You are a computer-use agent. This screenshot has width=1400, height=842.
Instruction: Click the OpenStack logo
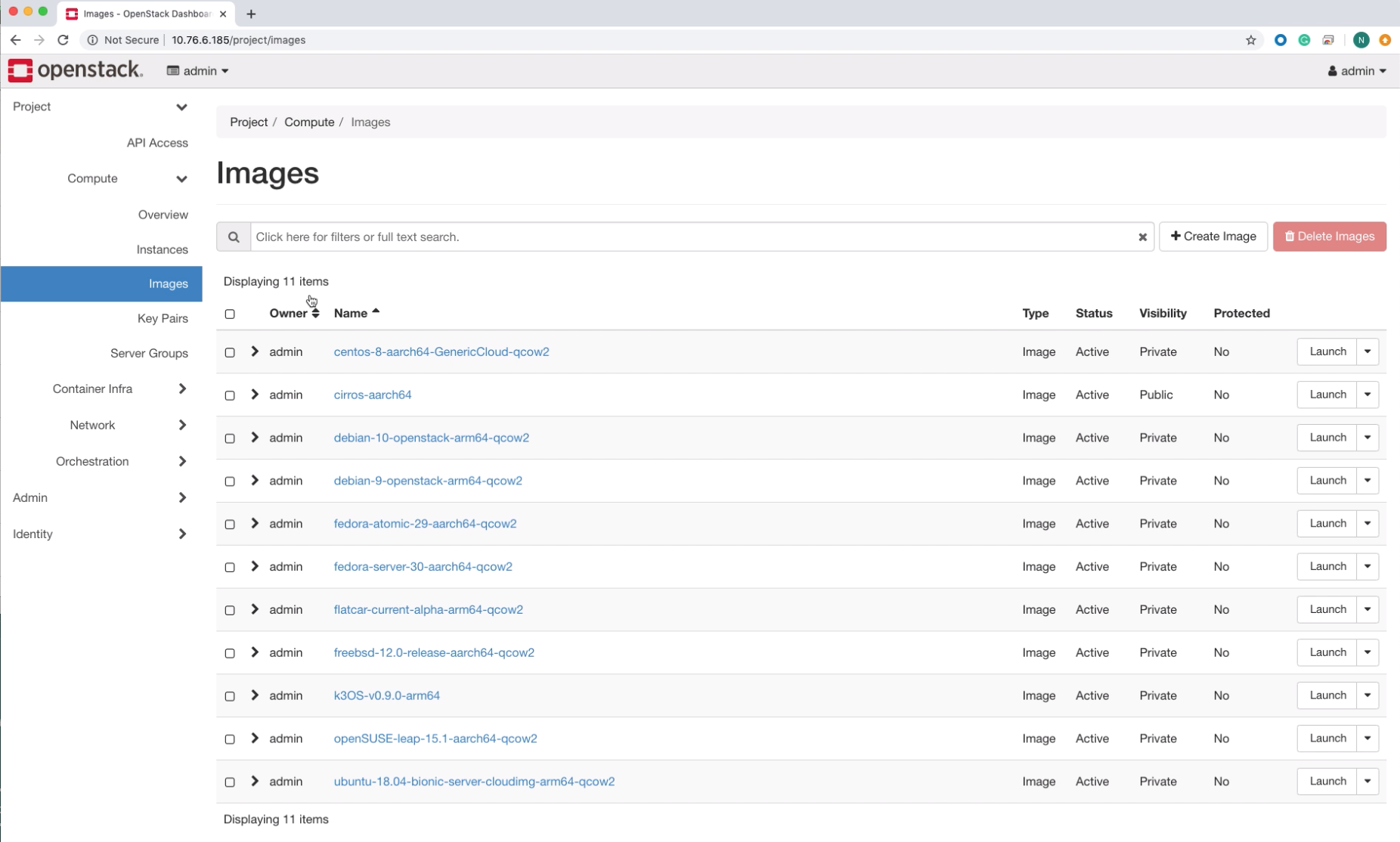[x=75, y=70]
